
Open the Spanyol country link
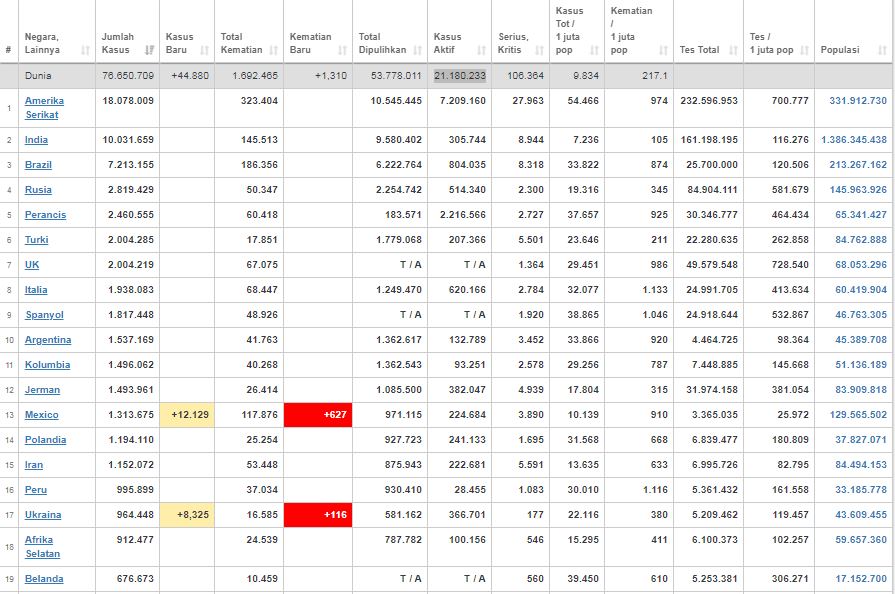coord(44,315)
